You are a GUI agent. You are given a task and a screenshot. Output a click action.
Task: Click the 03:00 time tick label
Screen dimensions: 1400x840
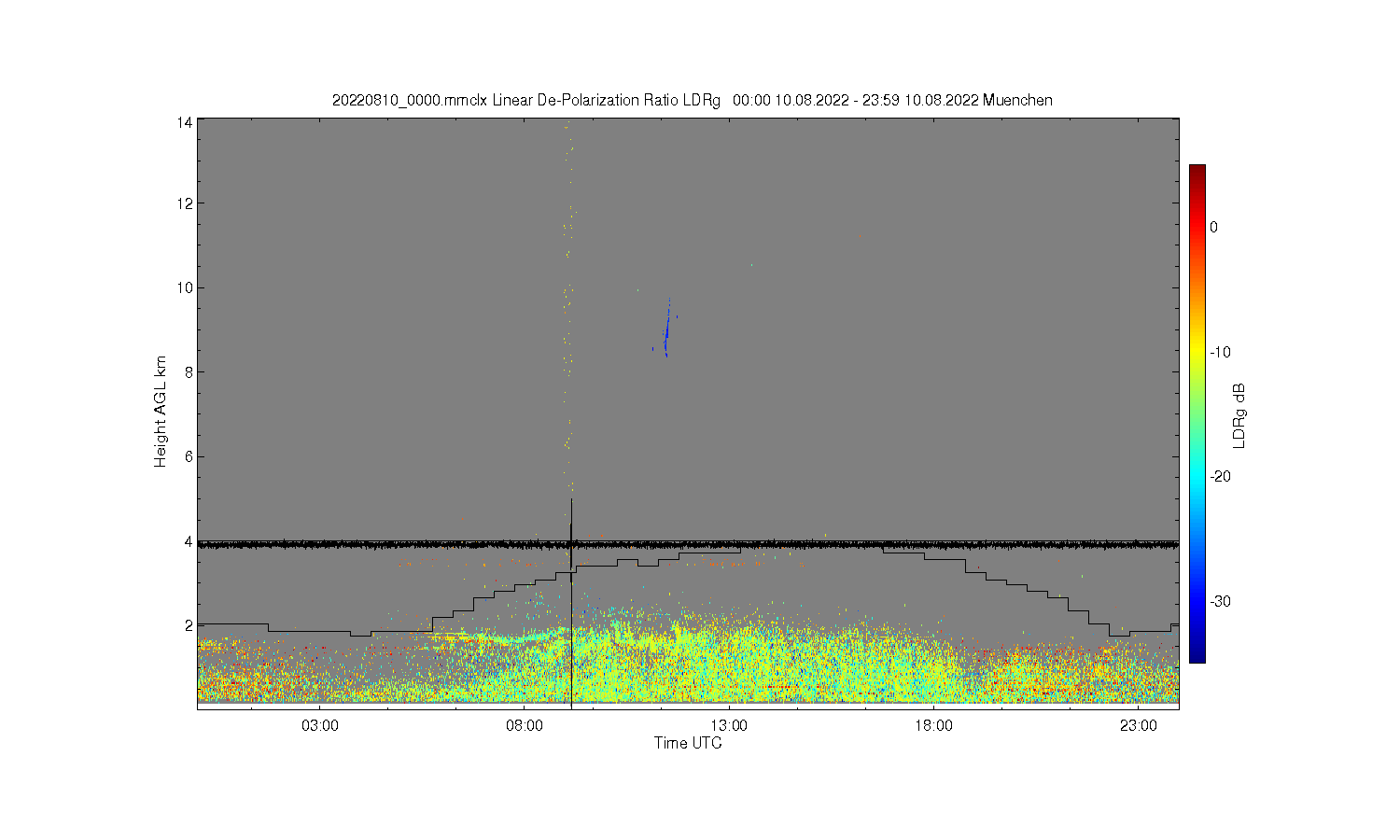320,726
